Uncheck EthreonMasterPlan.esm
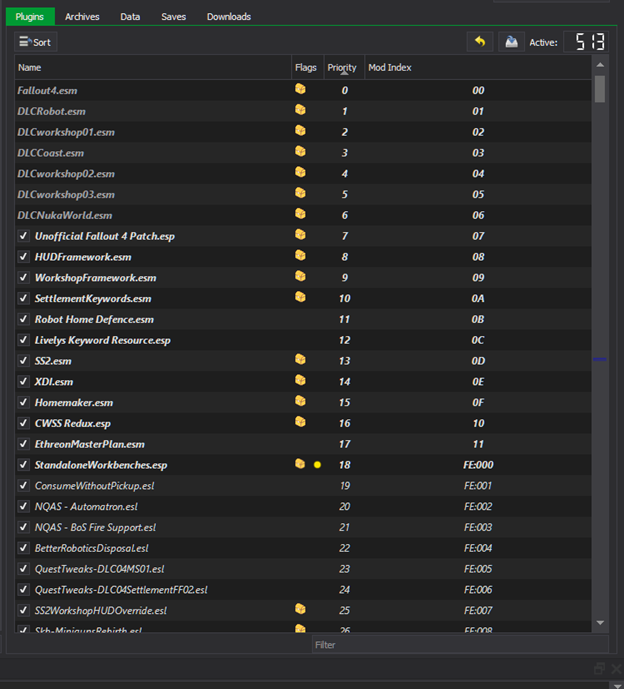 [x=23, y=444]
